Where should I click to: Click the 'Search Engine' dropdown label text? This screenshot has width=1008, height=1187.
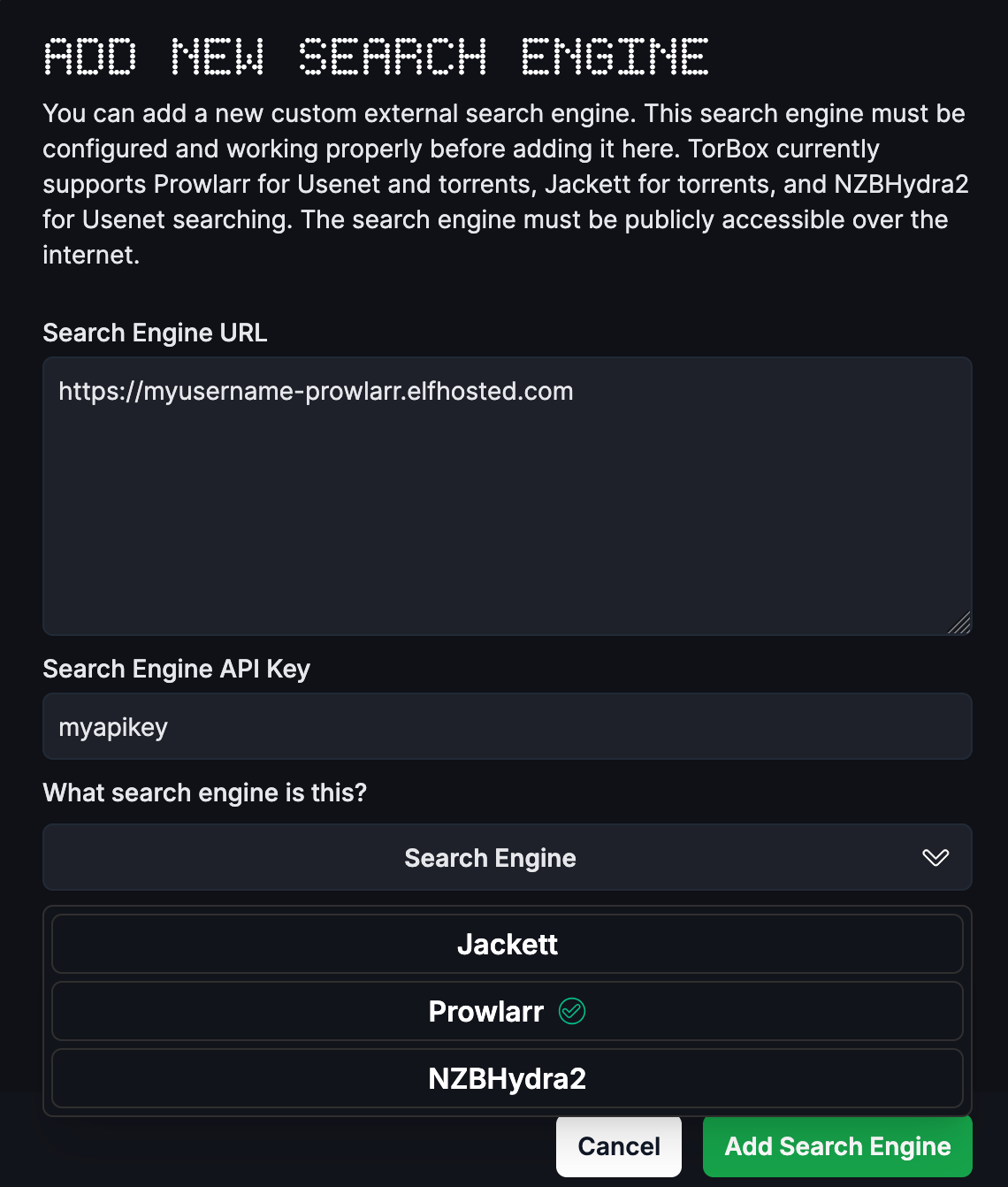(490, 858)
